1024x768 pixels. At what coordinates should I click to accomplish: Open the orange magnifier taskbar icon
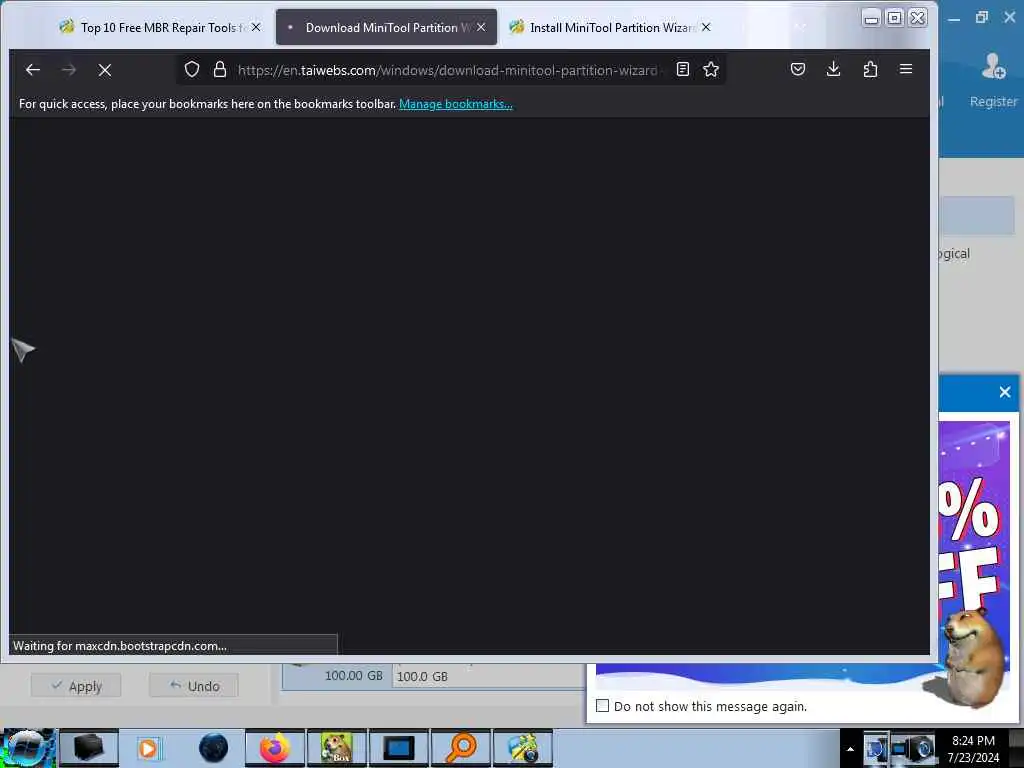[x=461, y=748]
